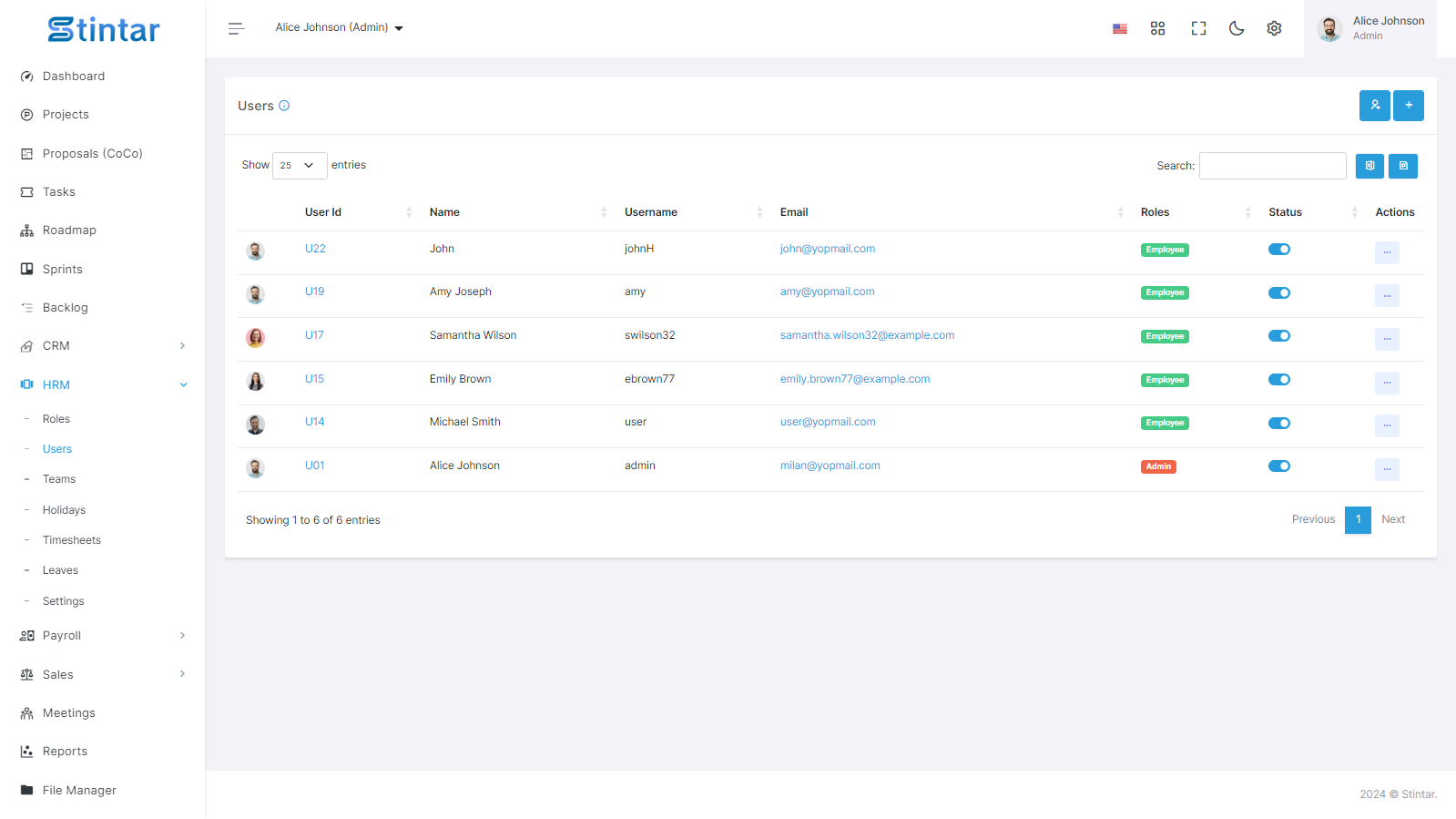1456x819 pixels.
Task: Open actions menu for Alice Johnson row
Action: point(1387,469)
